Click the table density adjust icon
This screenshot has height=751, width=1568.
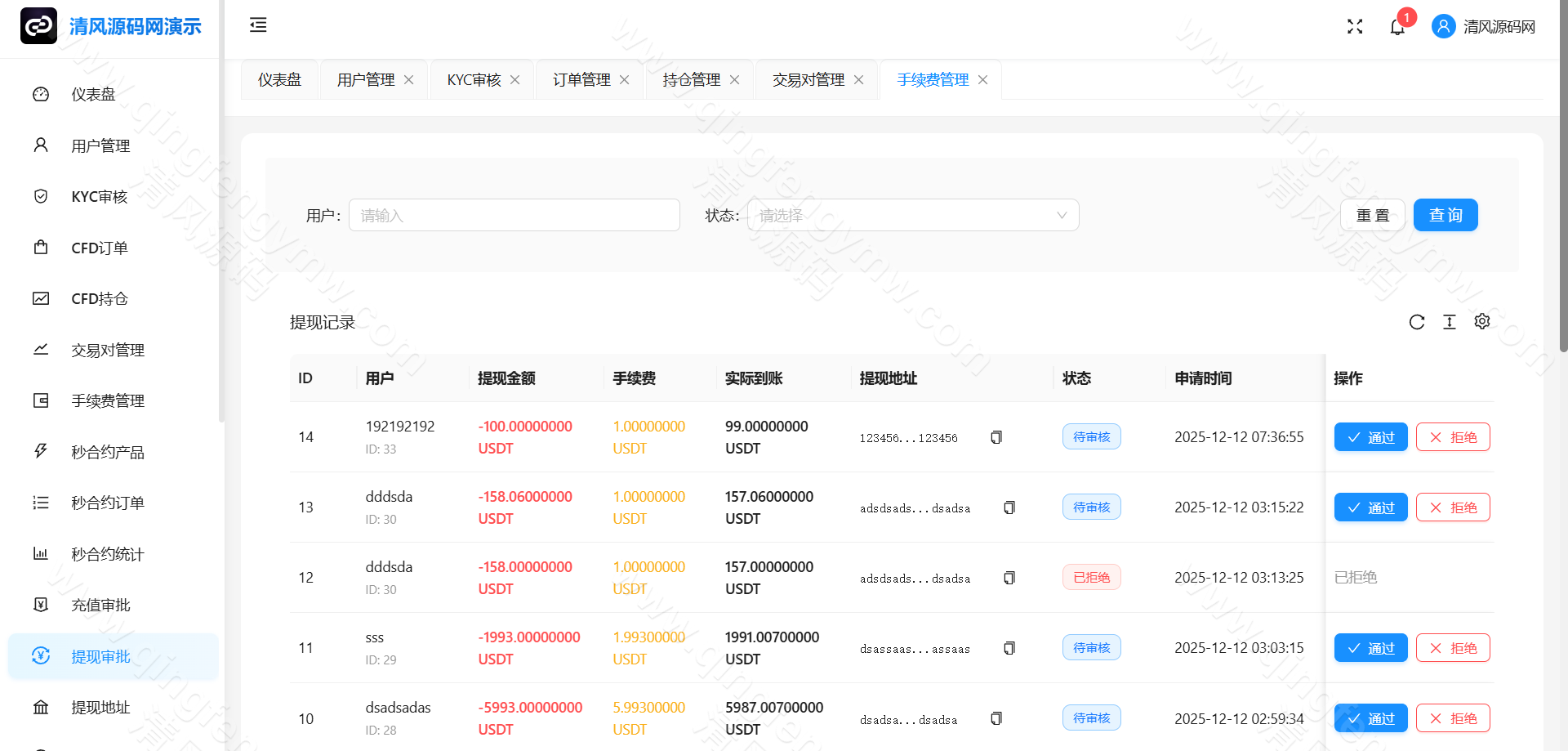pos(1450,322)
